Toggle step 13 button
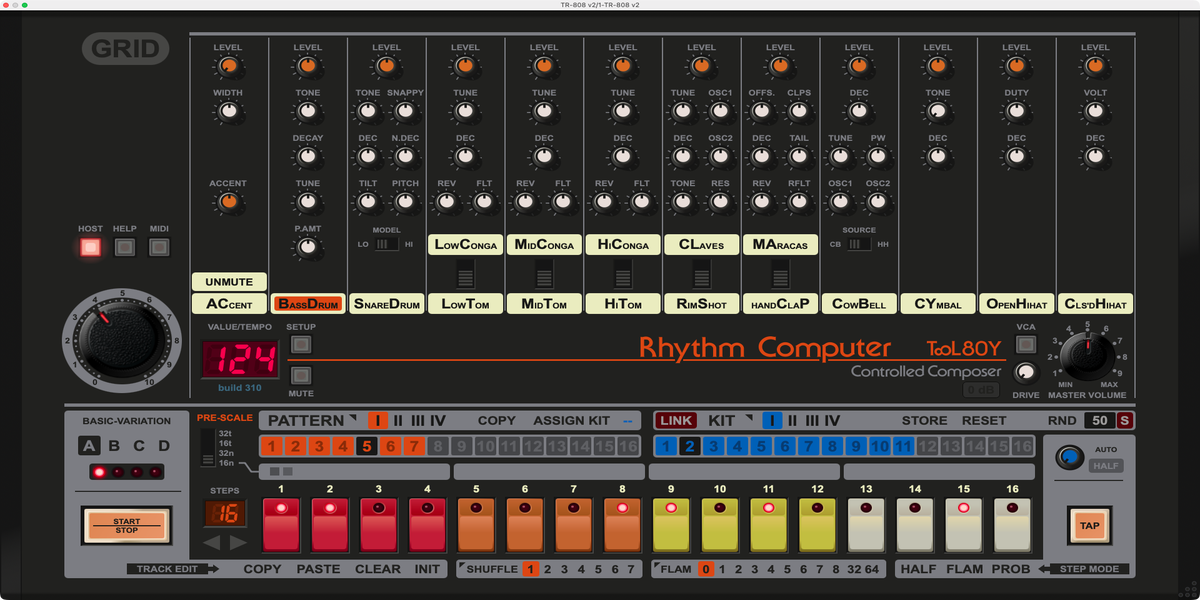This screenshot has height=600, width=1200. tap(866, 525)
